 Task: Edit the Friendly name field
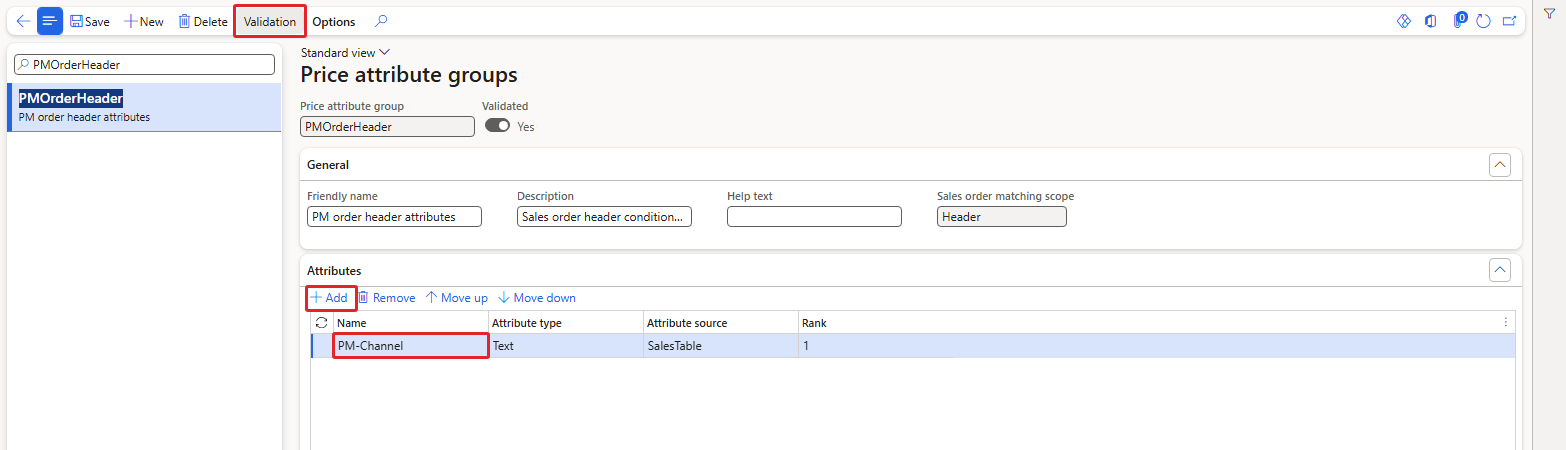click(394, 217)
